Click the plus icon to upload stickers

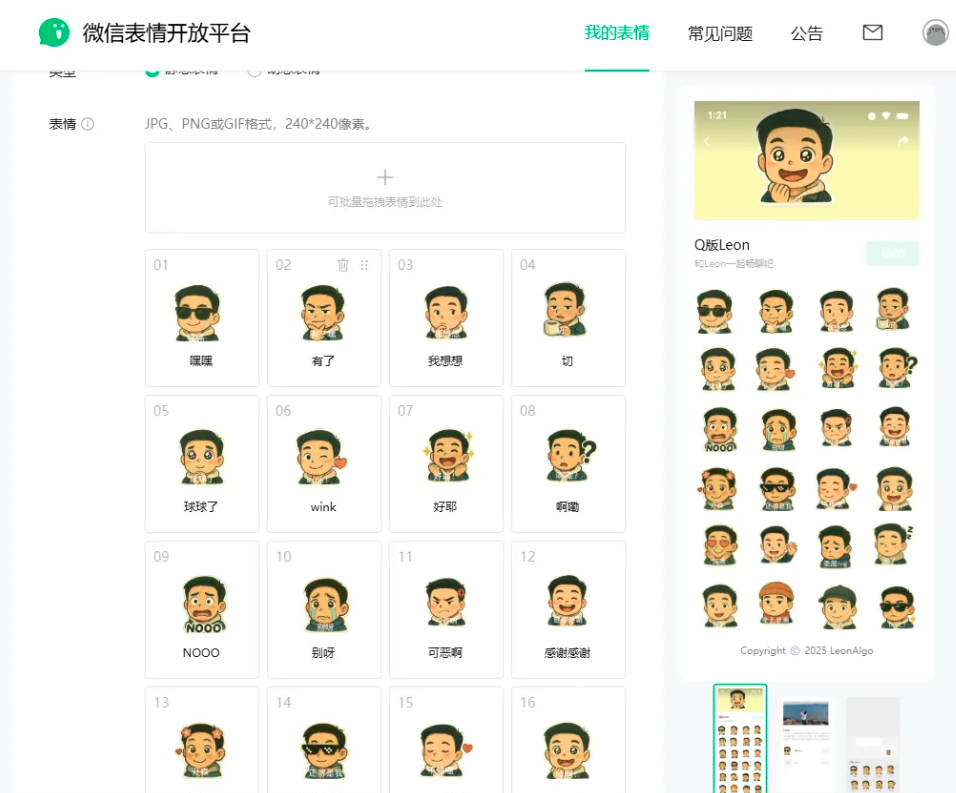(x=385, y=177)
